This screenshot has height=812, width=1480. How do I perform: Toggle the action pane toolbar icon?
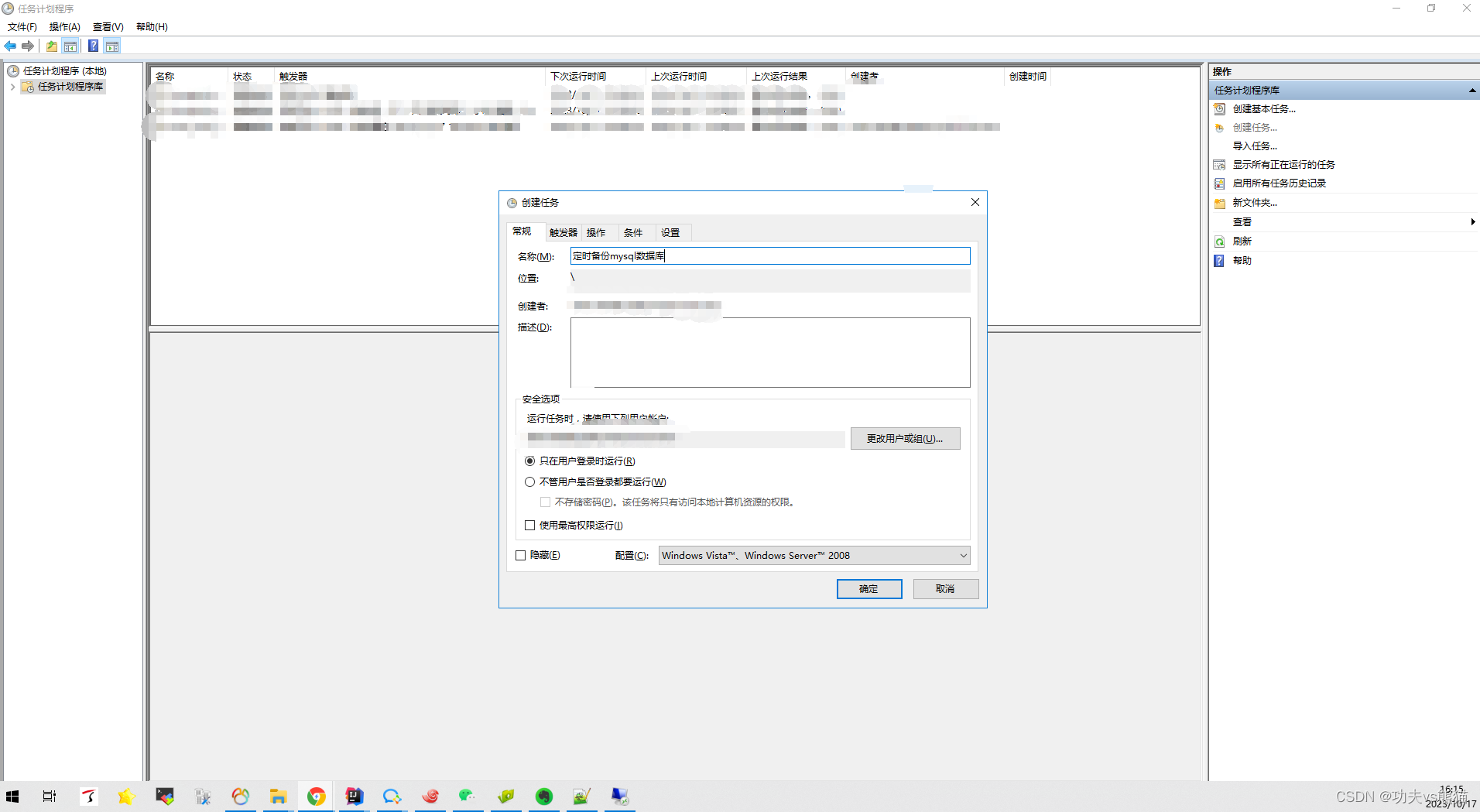112,46
